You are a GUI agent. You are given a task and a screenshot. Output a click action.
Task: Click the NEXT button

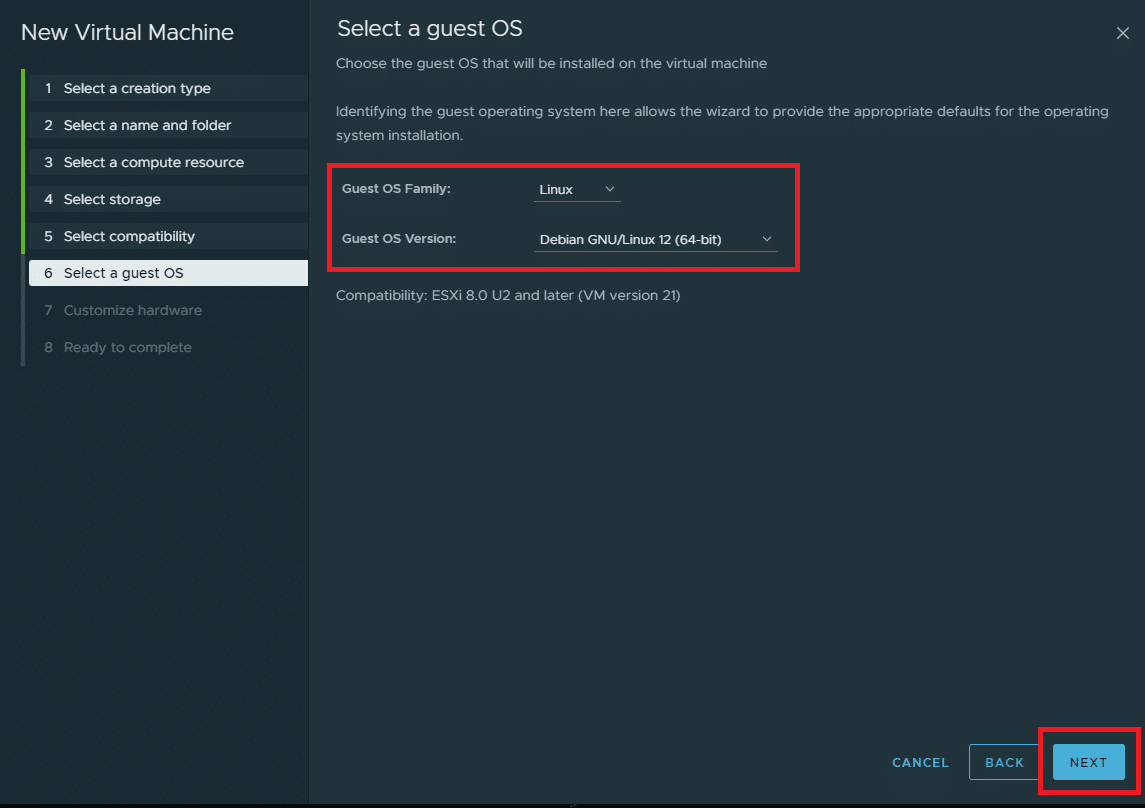point(1088,762)
